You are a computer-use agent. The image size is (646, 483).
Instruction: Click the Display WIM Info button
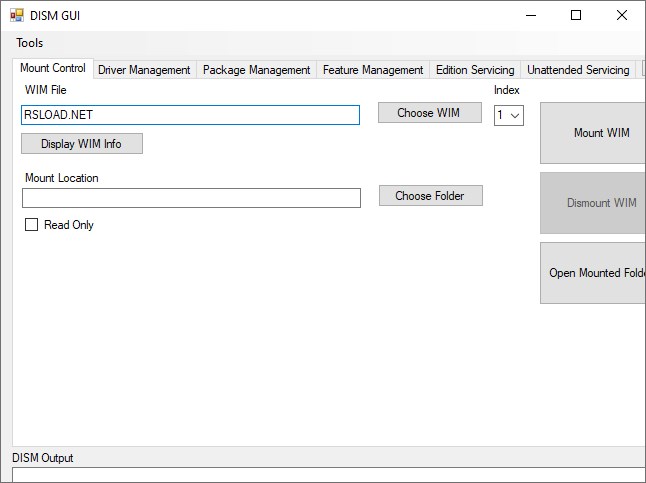pyautogui.click(x=82, y=143)
